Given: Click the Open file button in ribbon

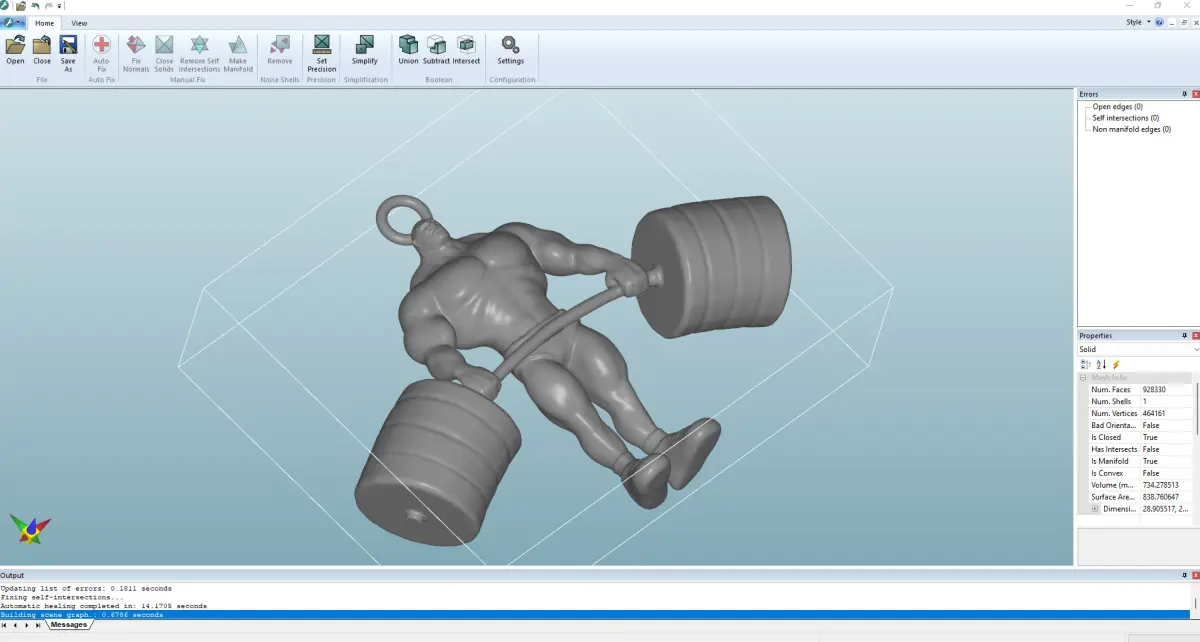Looking at the screenshot, I should pyautogui.click(x=16, y=51).
